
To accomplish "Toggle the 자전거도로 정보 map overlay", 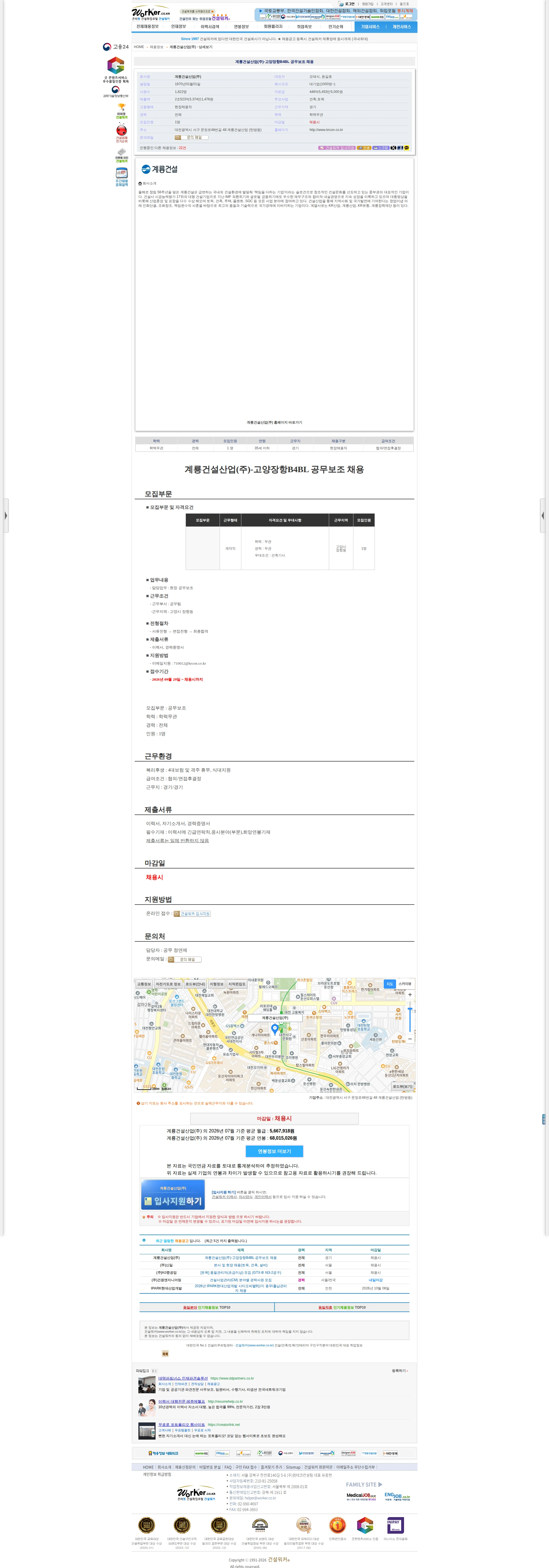I will [168, 984].
